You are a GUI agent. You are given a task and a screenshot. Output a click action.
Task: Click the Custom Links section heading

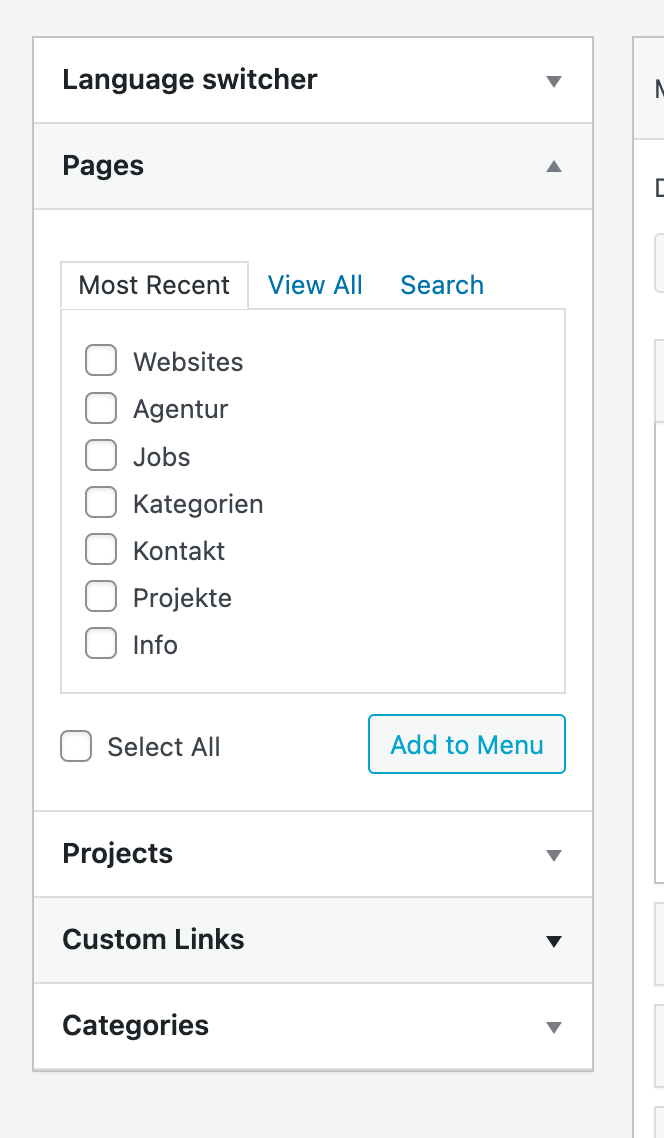pos(153,940)
